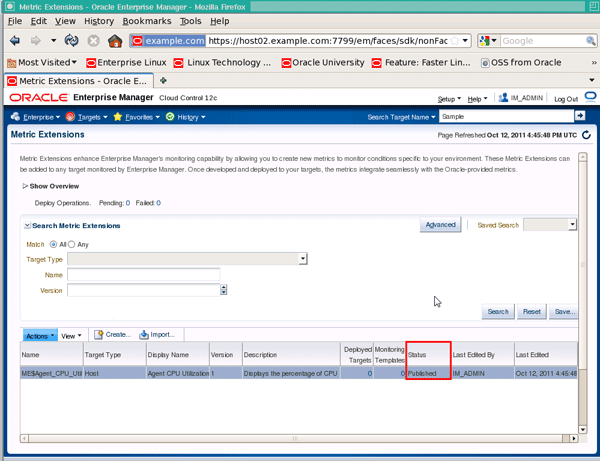Show more bookmarks chevron
Image resolution: width=600 pixels, height=461 pixels.
(594, 62)
